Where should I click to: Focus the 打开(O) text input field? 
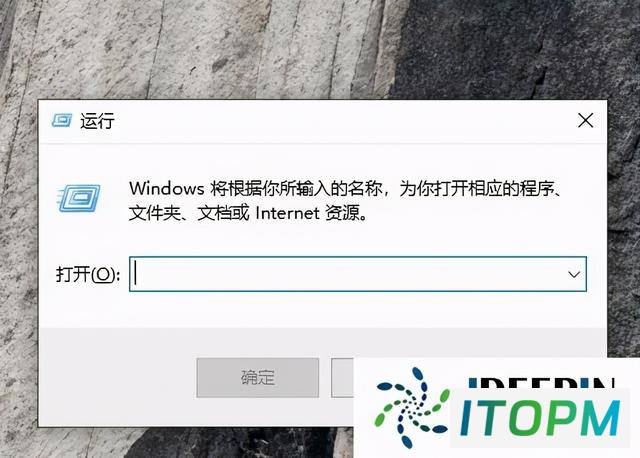pos(358,274)
